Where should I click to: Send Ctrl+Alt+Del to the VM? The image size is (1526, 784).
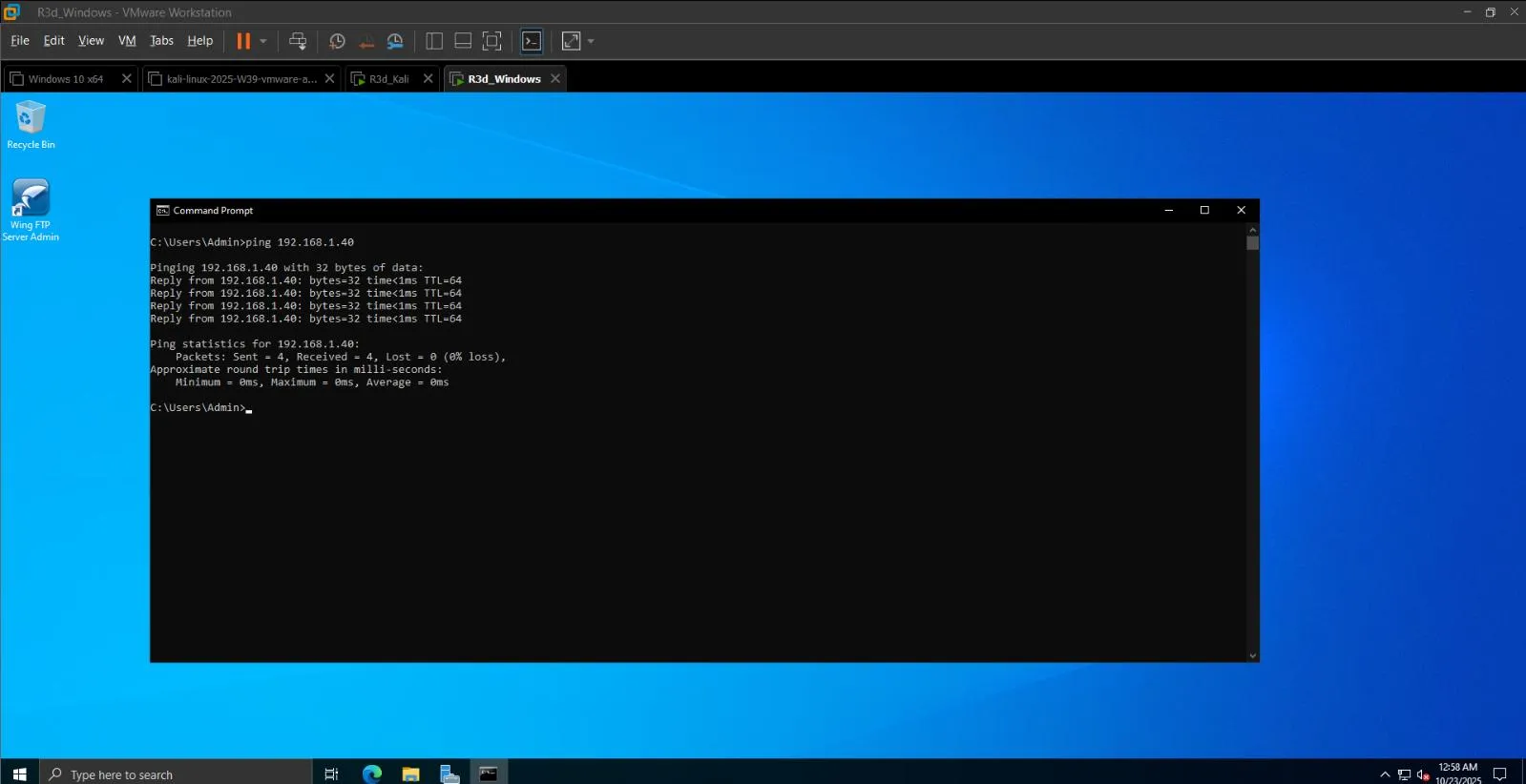click(x=298, y=41)
